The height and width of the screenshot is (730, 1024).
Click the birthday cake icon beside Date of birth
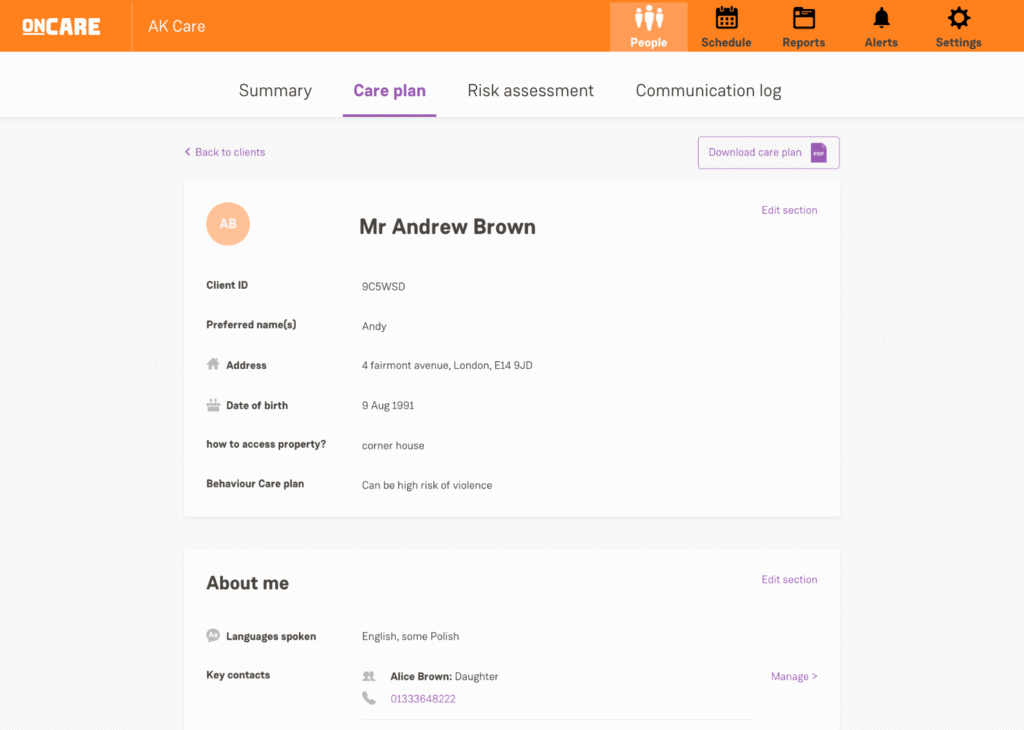pos(213,405)
